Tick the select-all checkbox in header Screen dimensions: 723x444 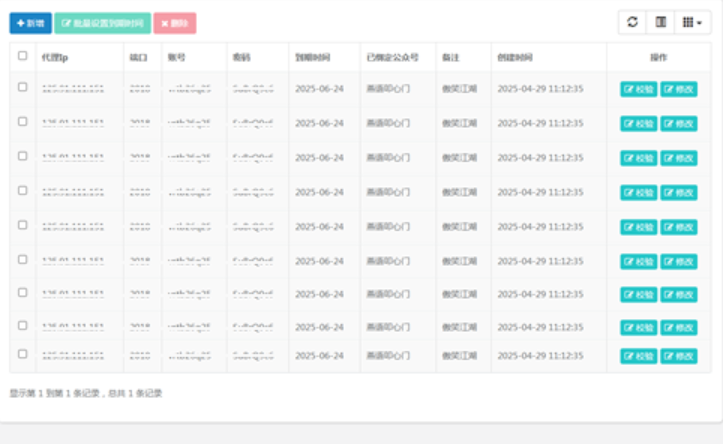tap(23, 57)
